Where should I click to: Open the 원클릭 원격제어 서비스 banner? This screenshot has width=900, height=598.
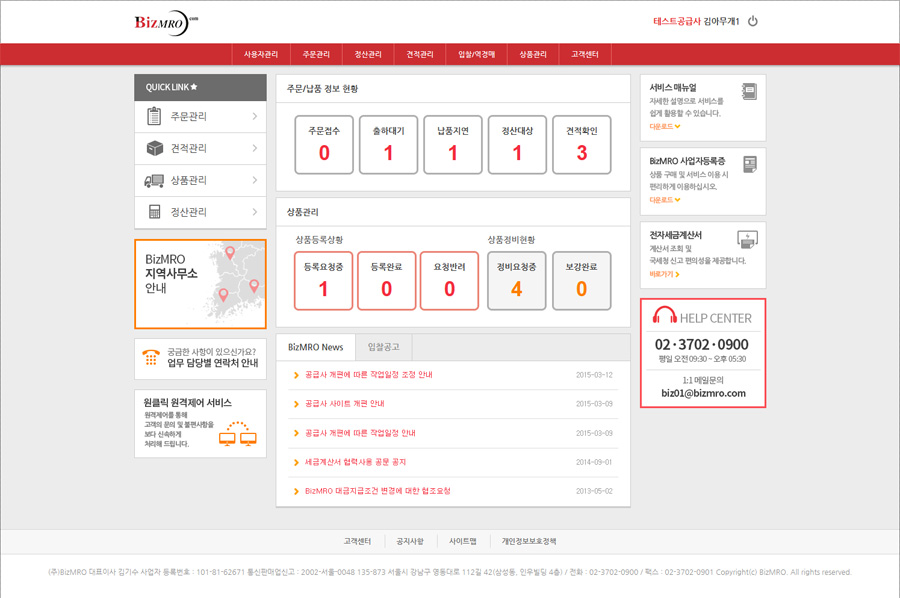tap(200, 424)
